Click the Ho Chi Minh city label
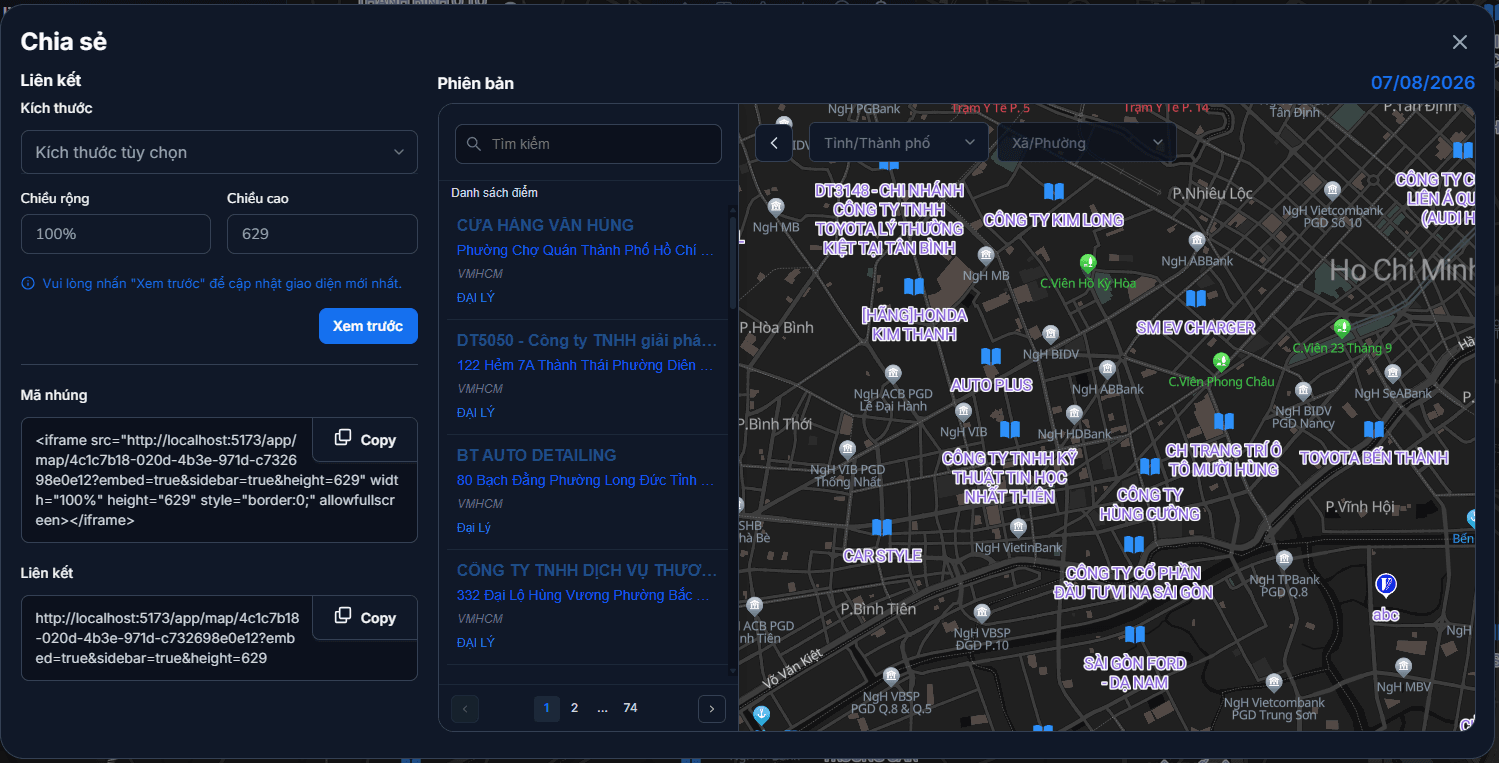 [1402, 269]
